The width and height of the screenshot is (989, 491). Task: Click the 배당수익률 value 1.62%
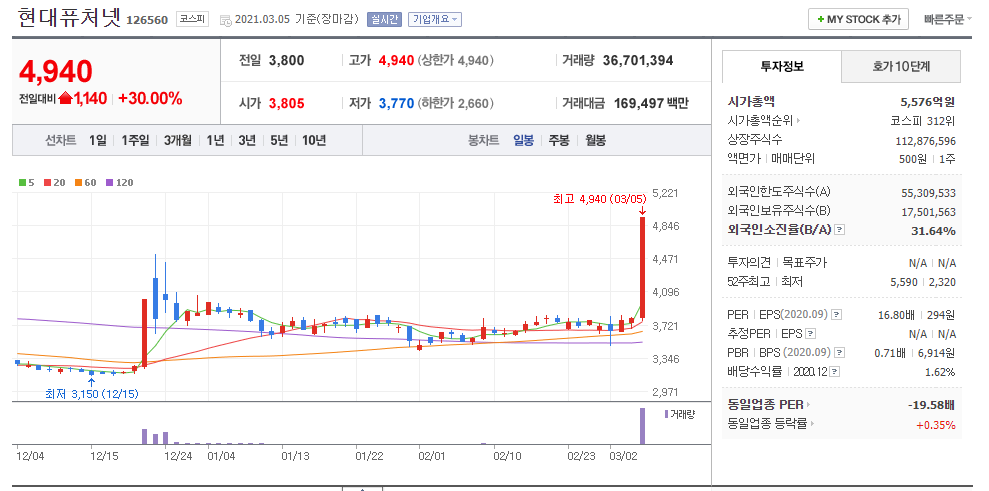940,372
